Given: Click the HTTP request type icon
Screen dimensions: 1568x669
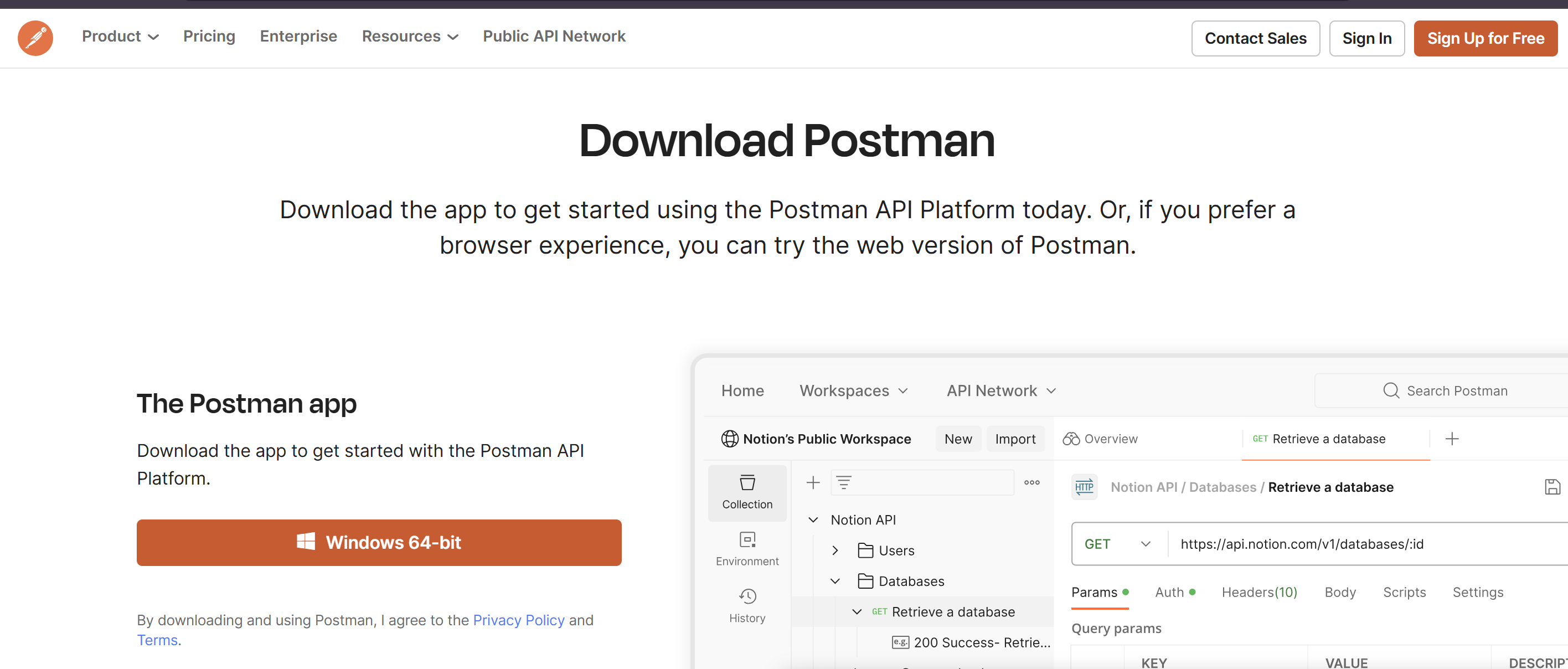Looking at the screenshot, I should click(1084, 486).
